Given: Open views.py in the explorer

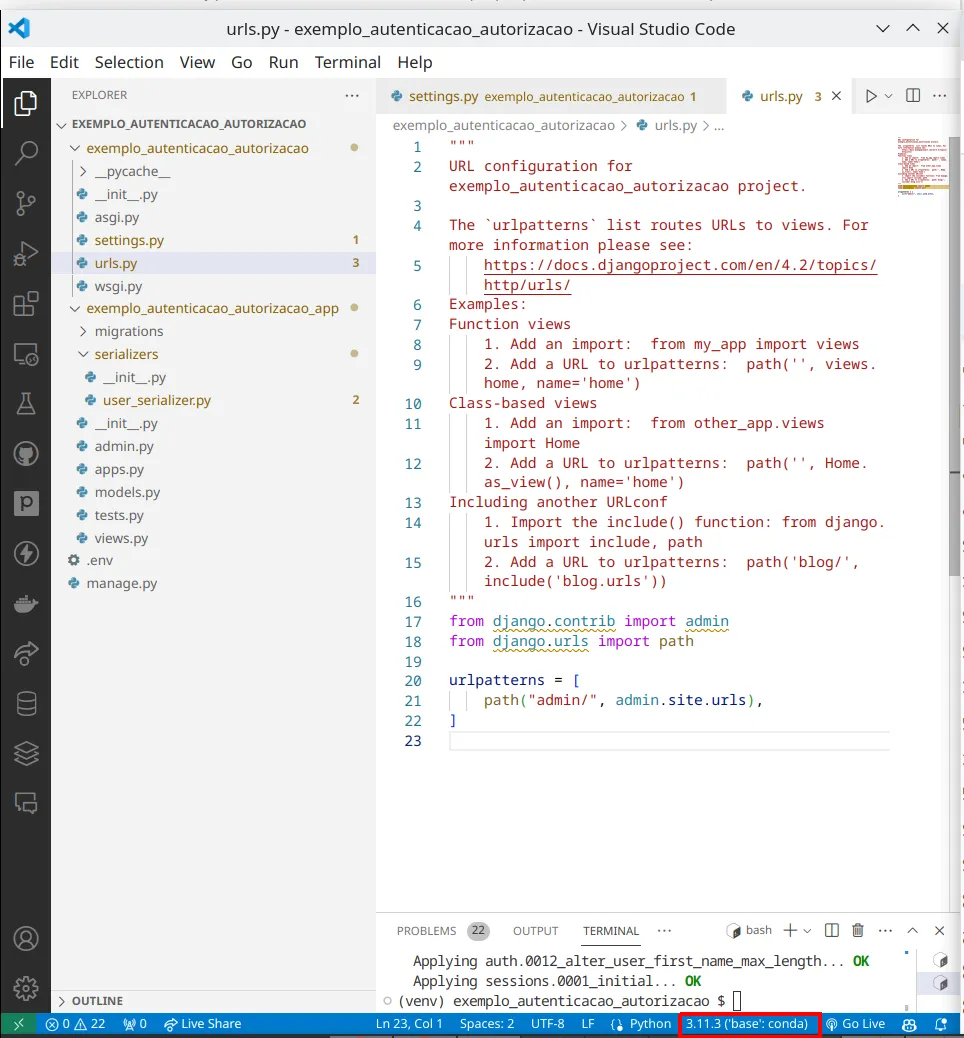Looking at the screenshot, I should [121, 538].
